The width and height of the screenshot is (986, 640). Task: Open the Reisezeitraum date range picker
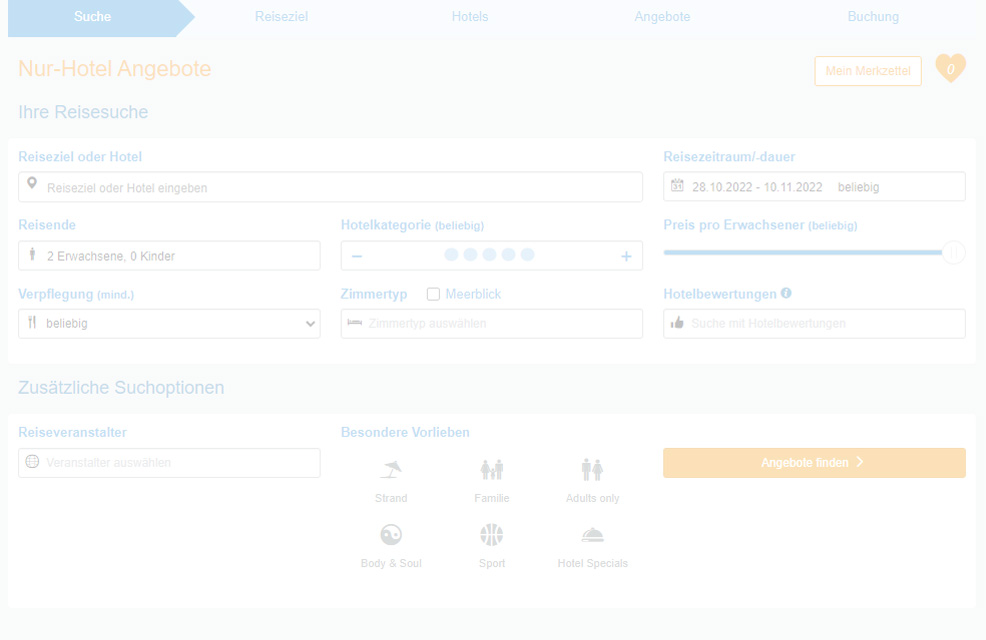click(x=814, y=187)
